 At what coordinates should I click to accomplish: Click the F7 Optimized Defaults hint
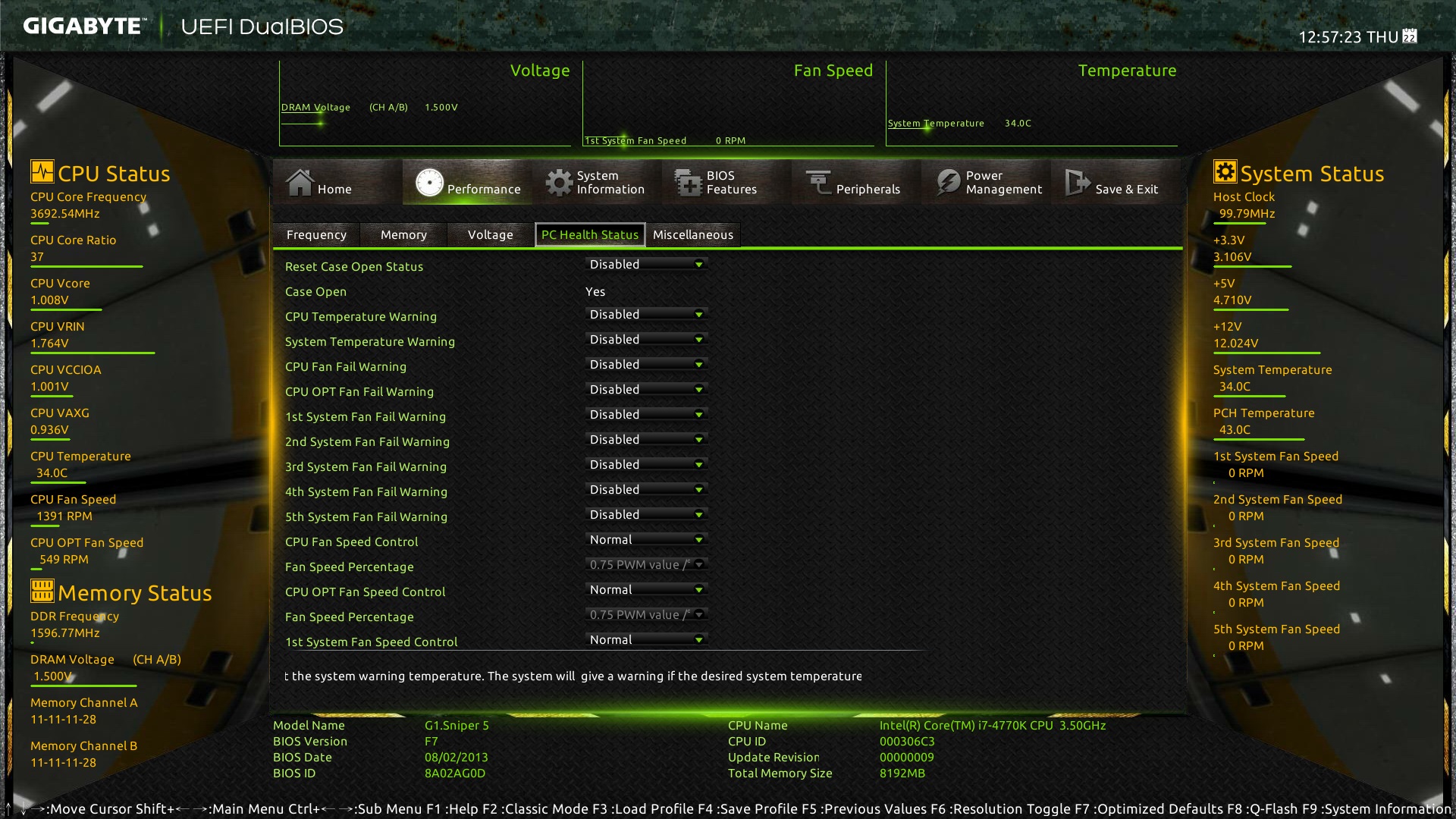(1149, 808)
